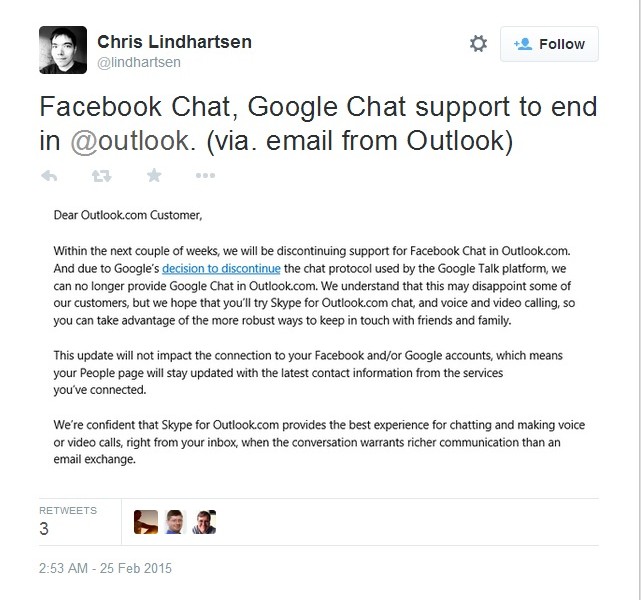Retweet using the retweet arrows icon
Screen dimensions: 641x600
pos(101,175)
